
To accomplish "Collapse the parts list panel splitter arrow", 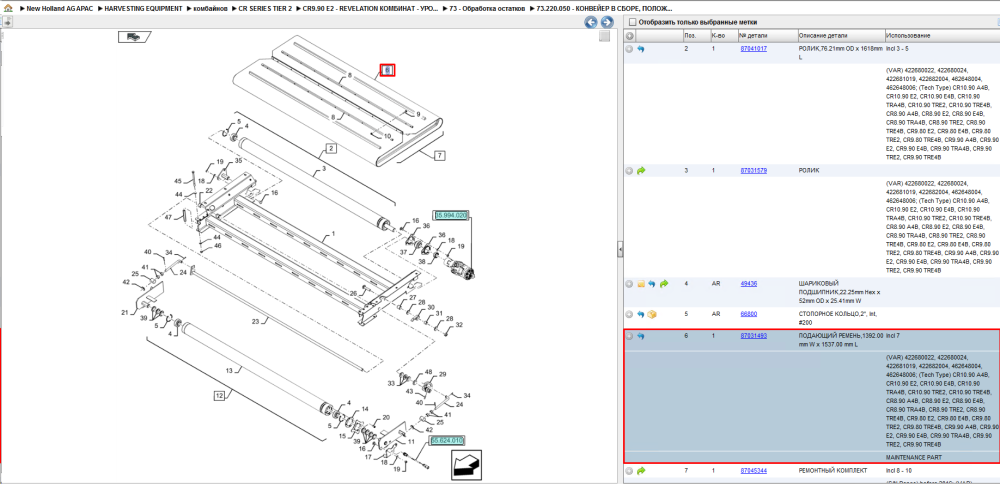I will (620, 250).
